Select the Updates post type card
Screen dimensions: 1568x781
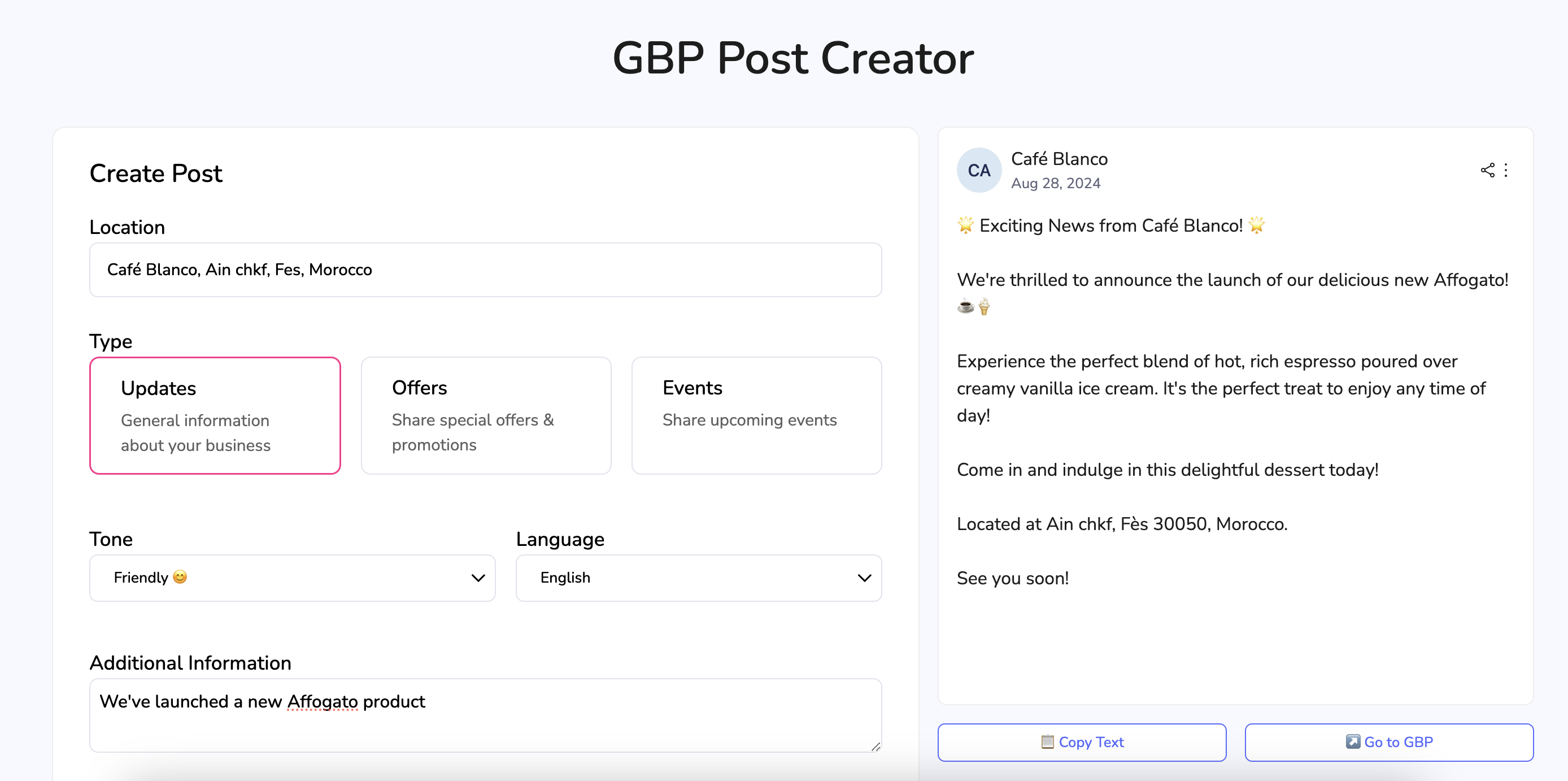pos(215,415)
